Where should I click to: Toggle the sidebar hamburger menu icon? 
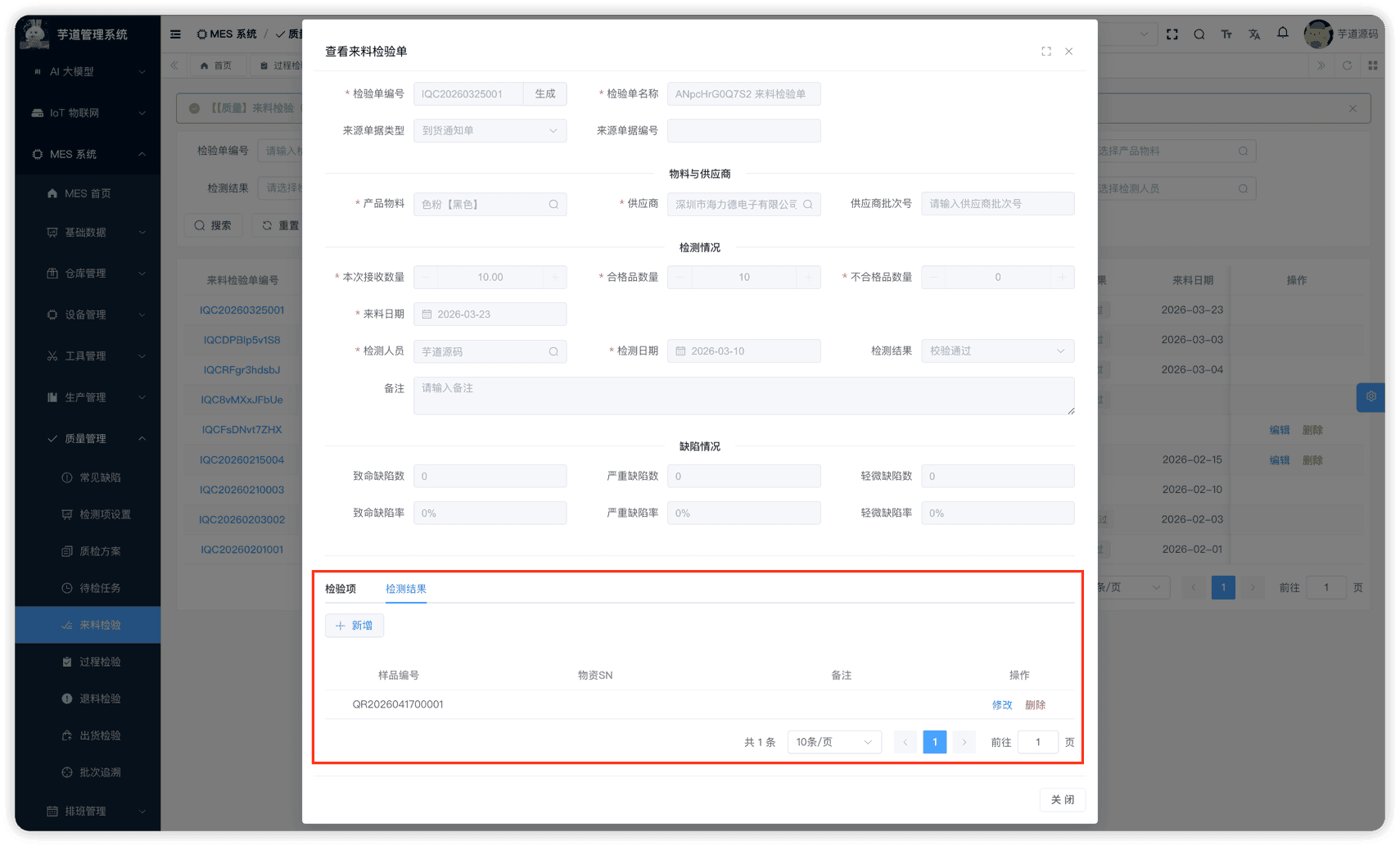(x=175, y=34)
